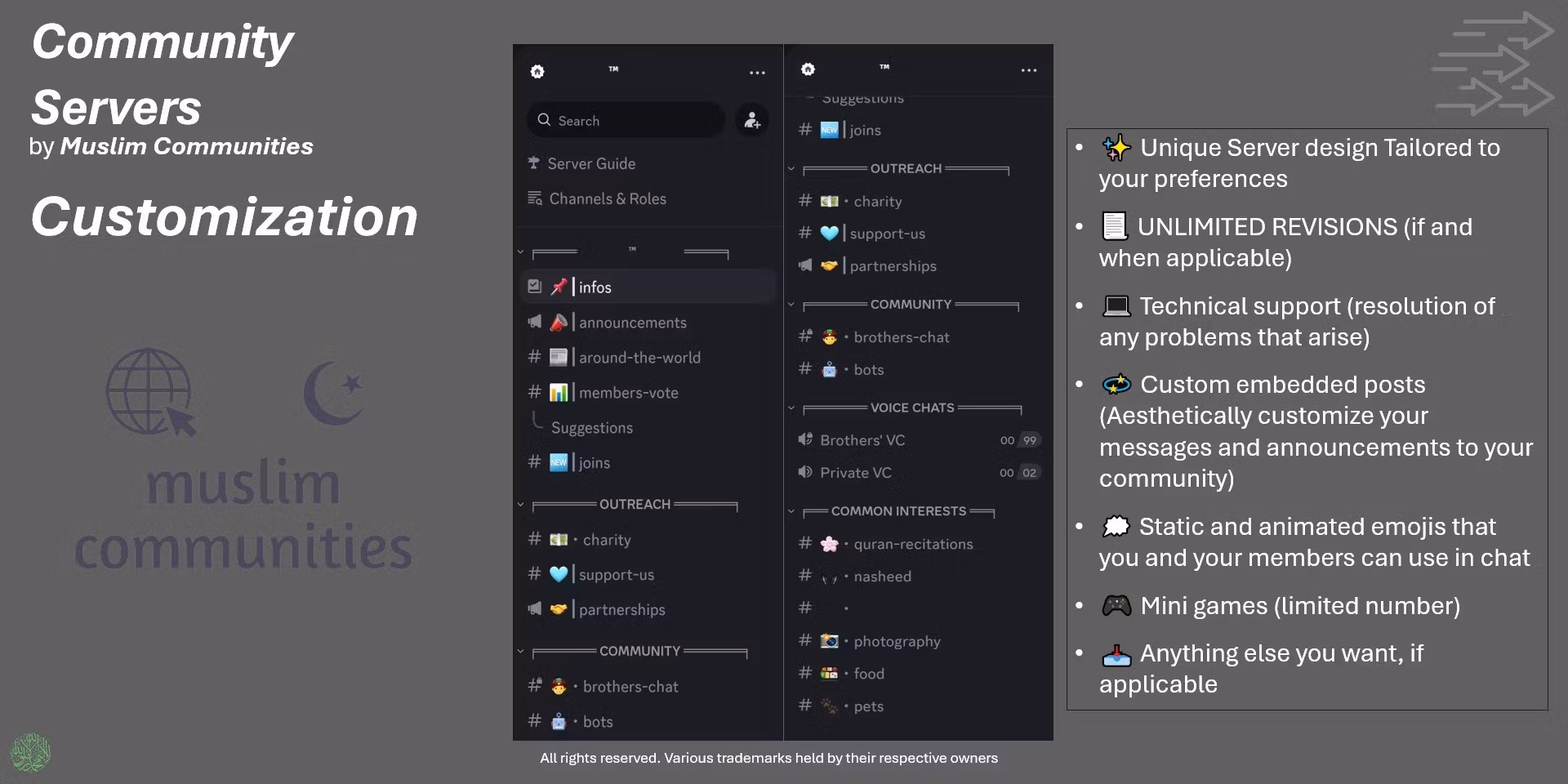Click the camera emoji on photography channel
Viewport: 1568px width, 784px height.
(x=829, y=641)
